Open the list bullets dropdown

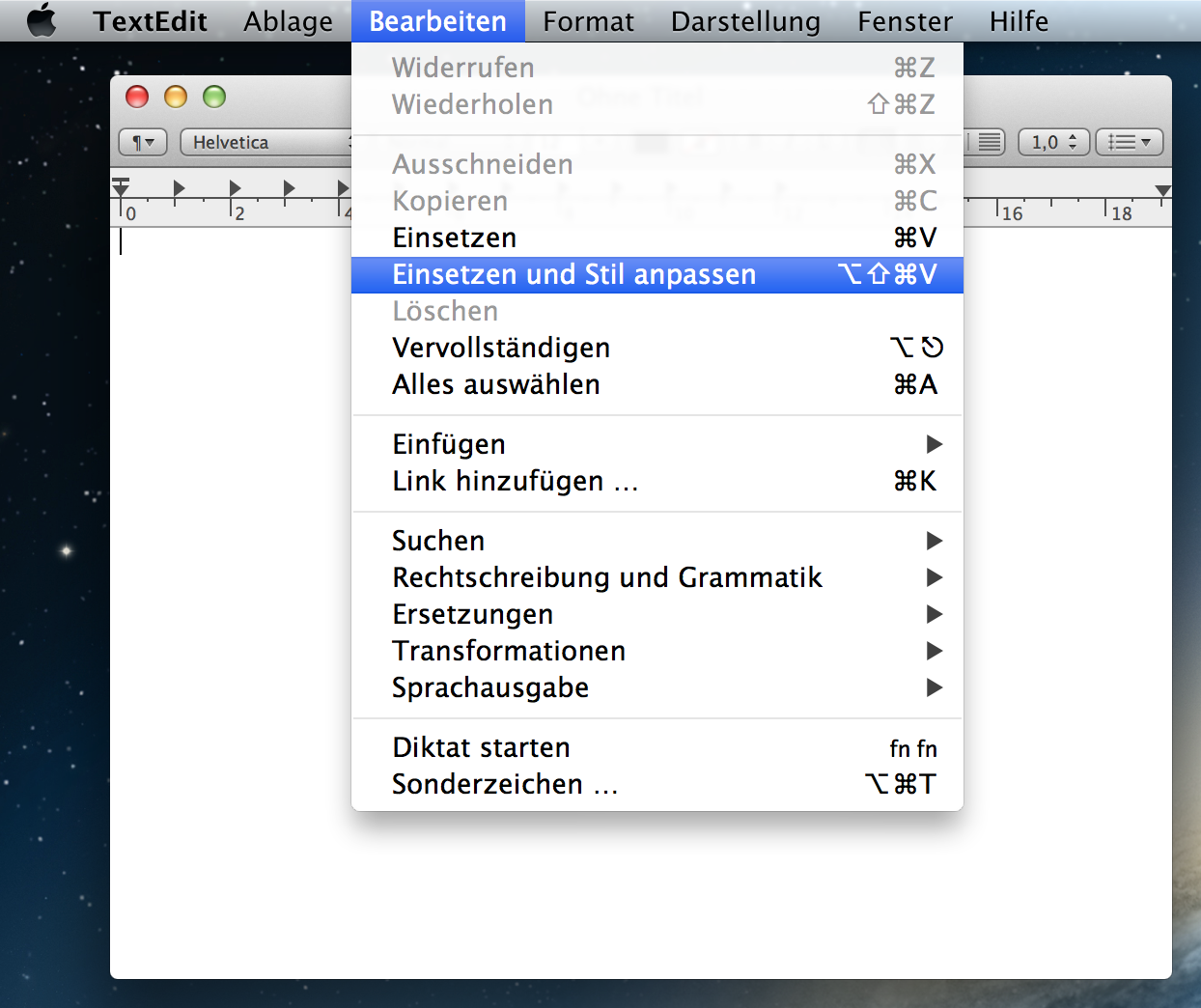(x=1129, y=142)
